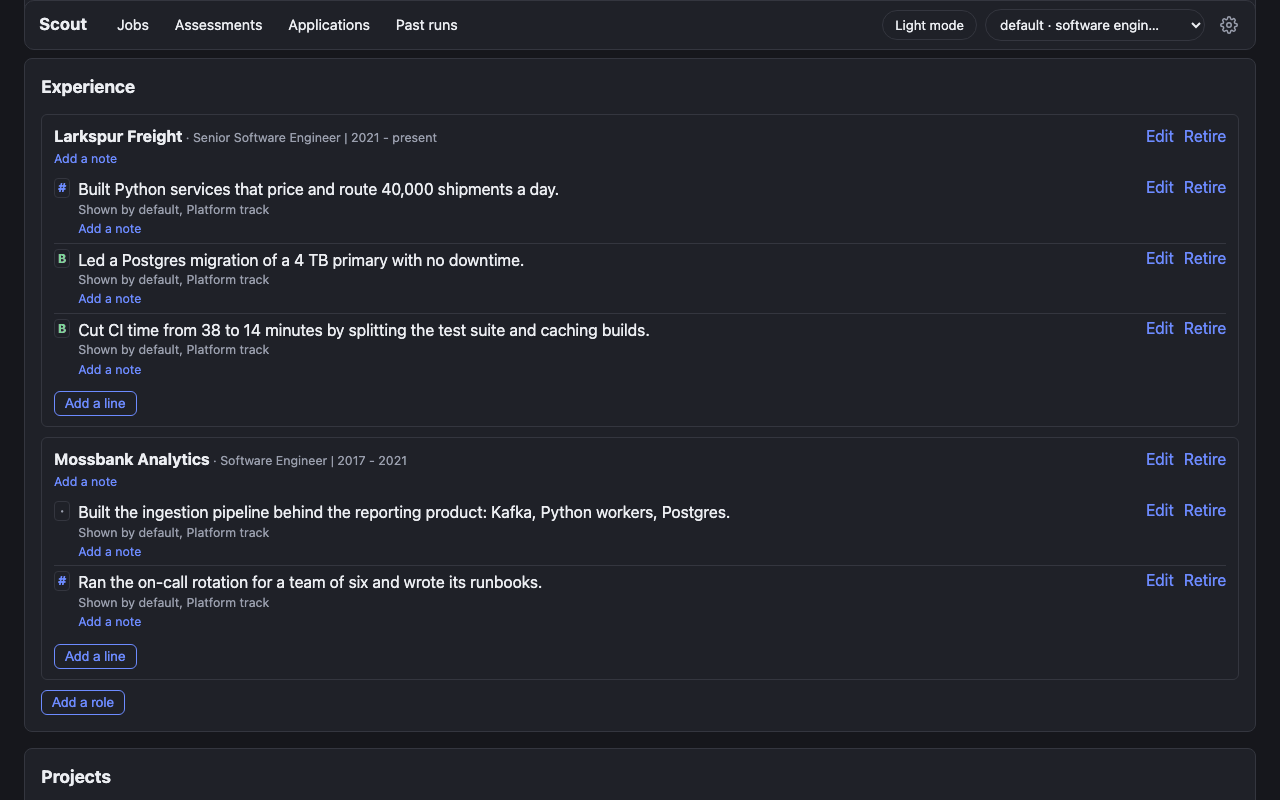The height and width of the screenshot is (800, 1280).
Task: Click the B badge beside the CI time line
Action: point(62,329)
